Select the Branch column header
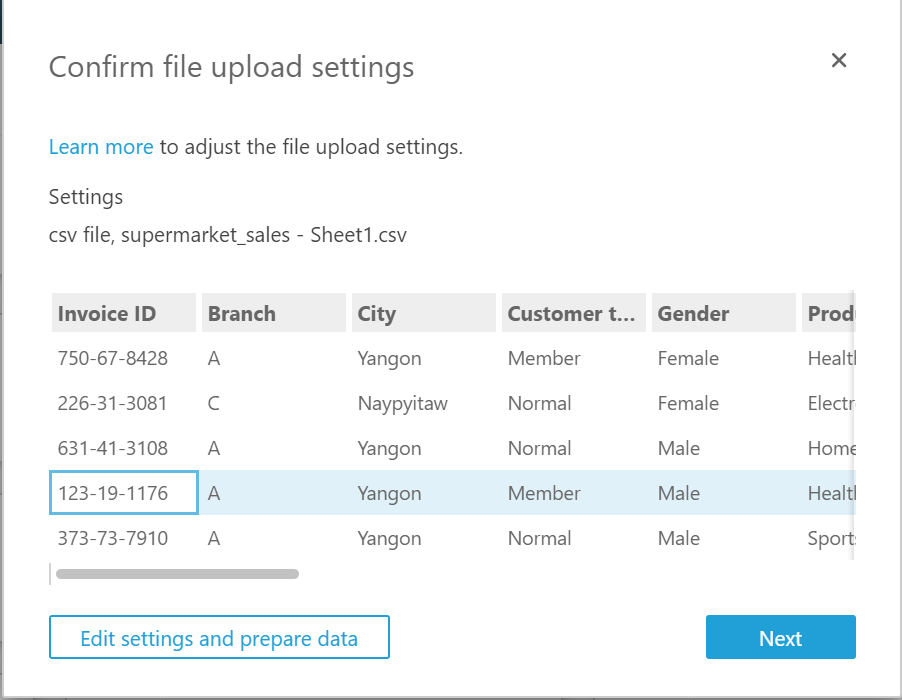Screen dimensions: 902x700 [240, 312]
